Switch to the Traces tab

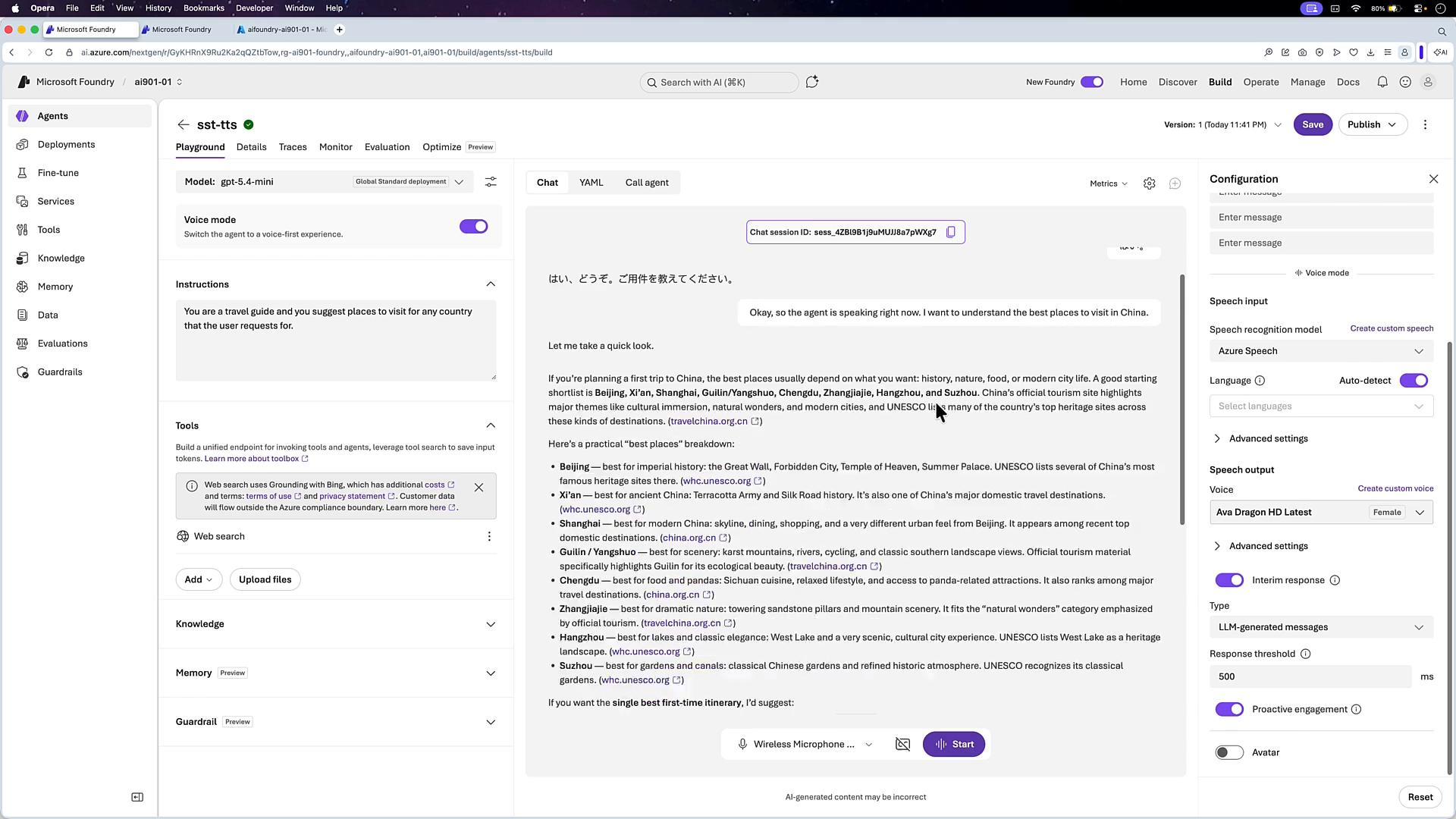[293, 147]
